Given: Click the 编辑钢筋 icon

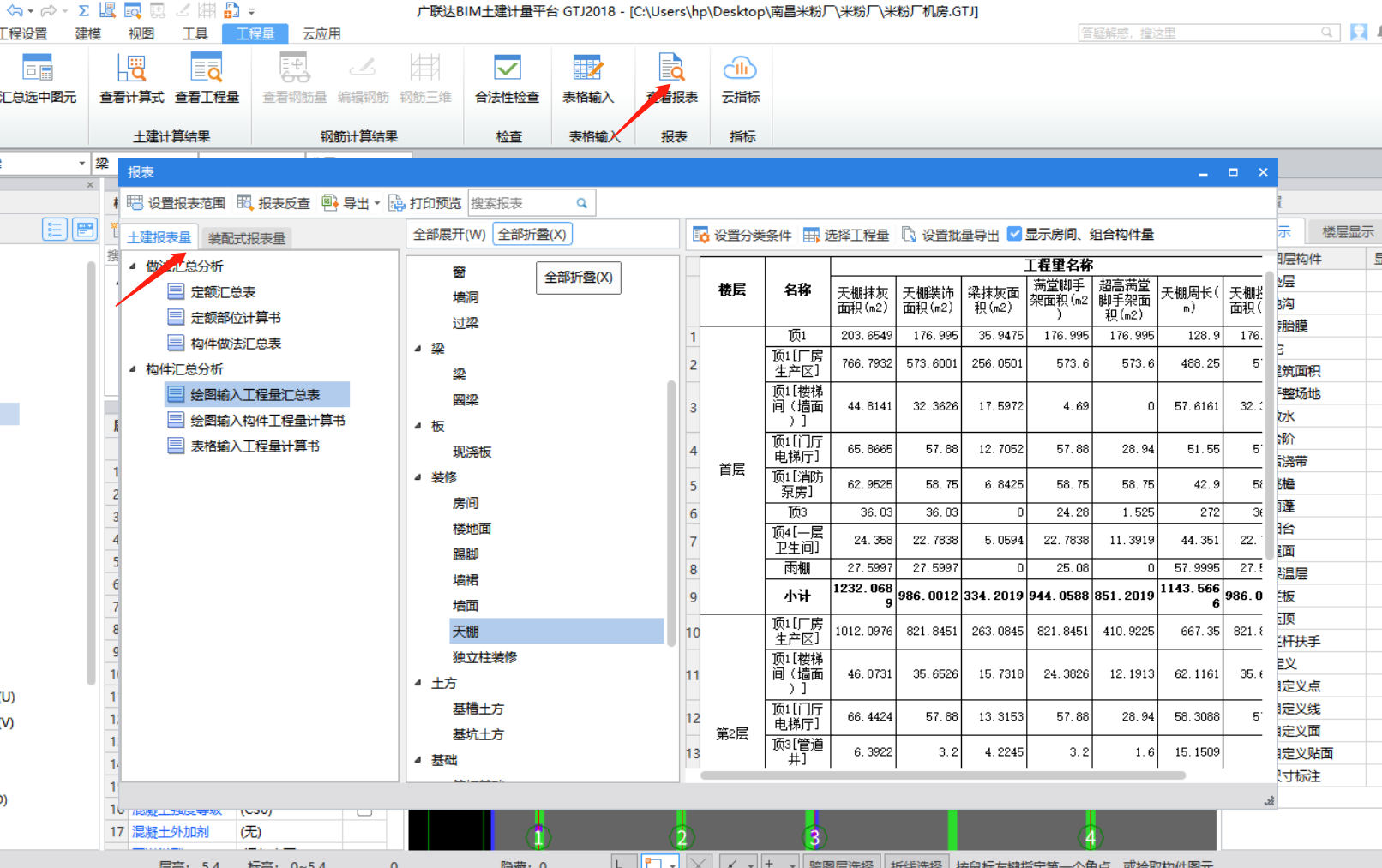Looking at the screenshot, I should tap(363, 69).
